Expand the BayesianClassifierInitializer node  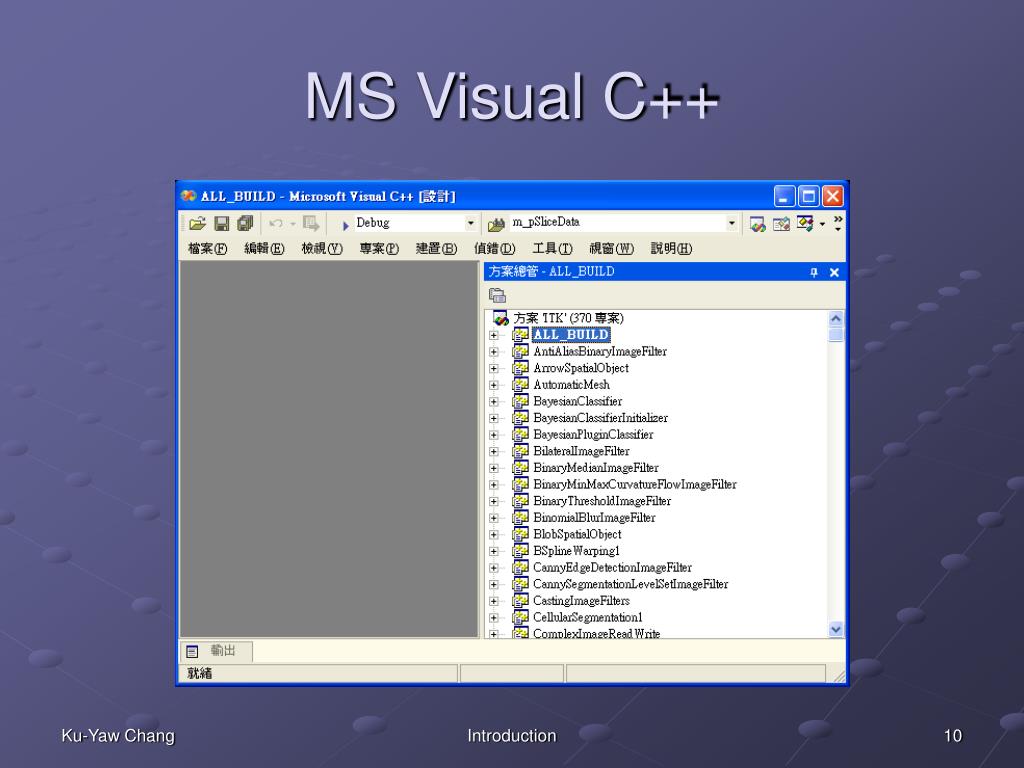(494, 419)
